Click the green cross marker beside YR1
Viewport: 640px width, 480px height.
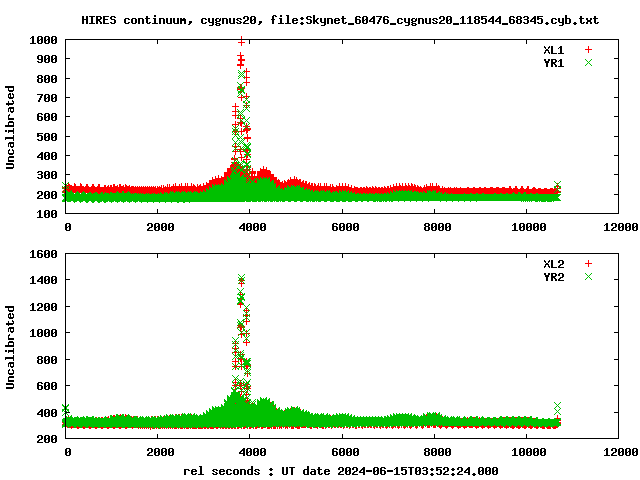[588, 63]
